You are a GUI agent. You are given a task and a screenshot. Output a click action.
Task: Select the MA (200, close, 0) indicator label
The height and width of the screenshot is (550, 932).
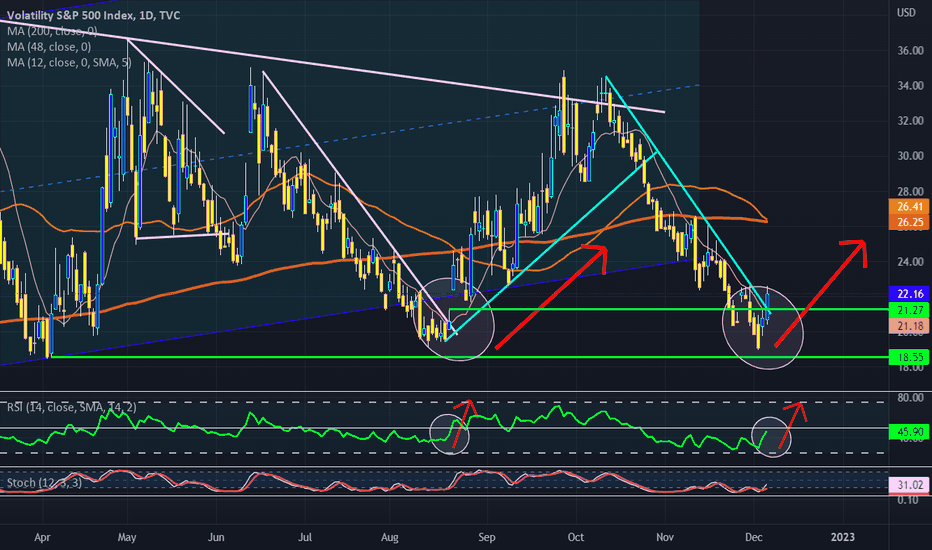52,31
